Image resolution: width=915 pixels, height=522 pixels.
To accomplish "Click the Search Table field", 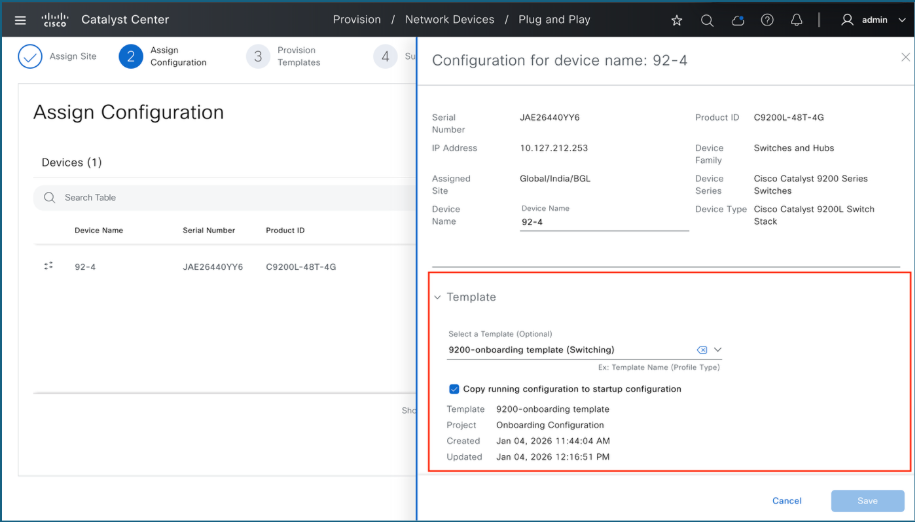I will pos(225,198).
